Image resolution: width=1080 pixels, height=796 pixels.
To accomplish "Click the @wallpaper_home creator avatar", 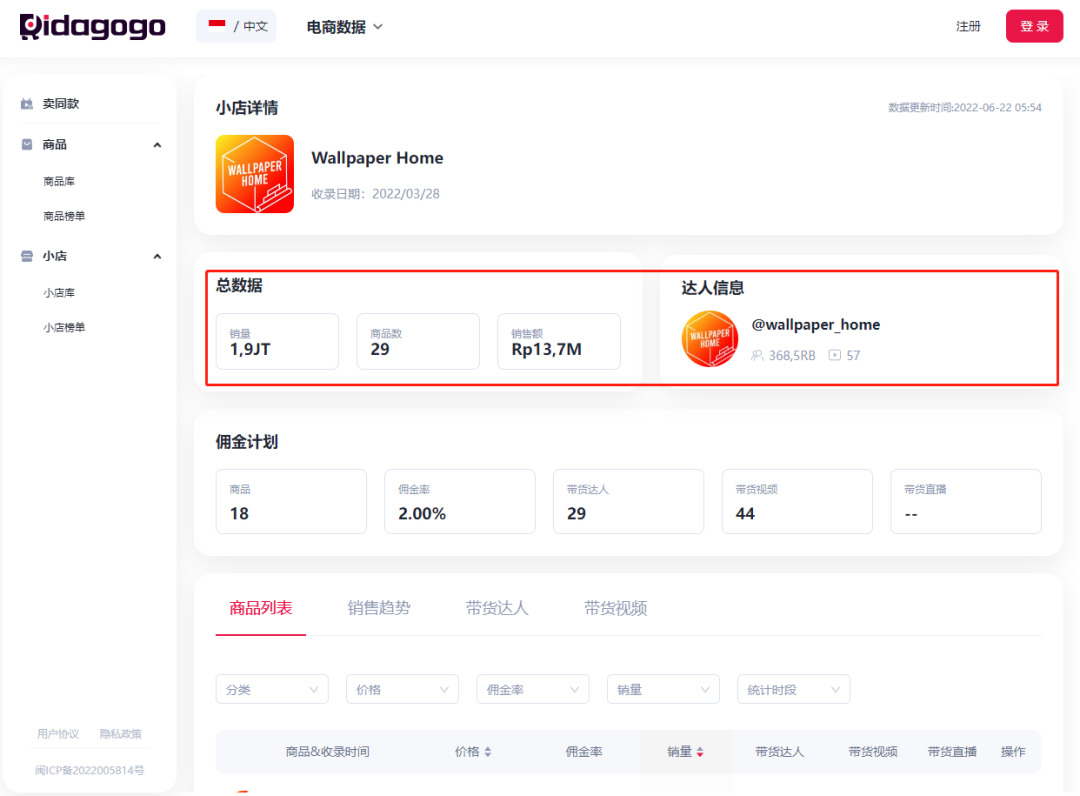I will click(709, 339).
